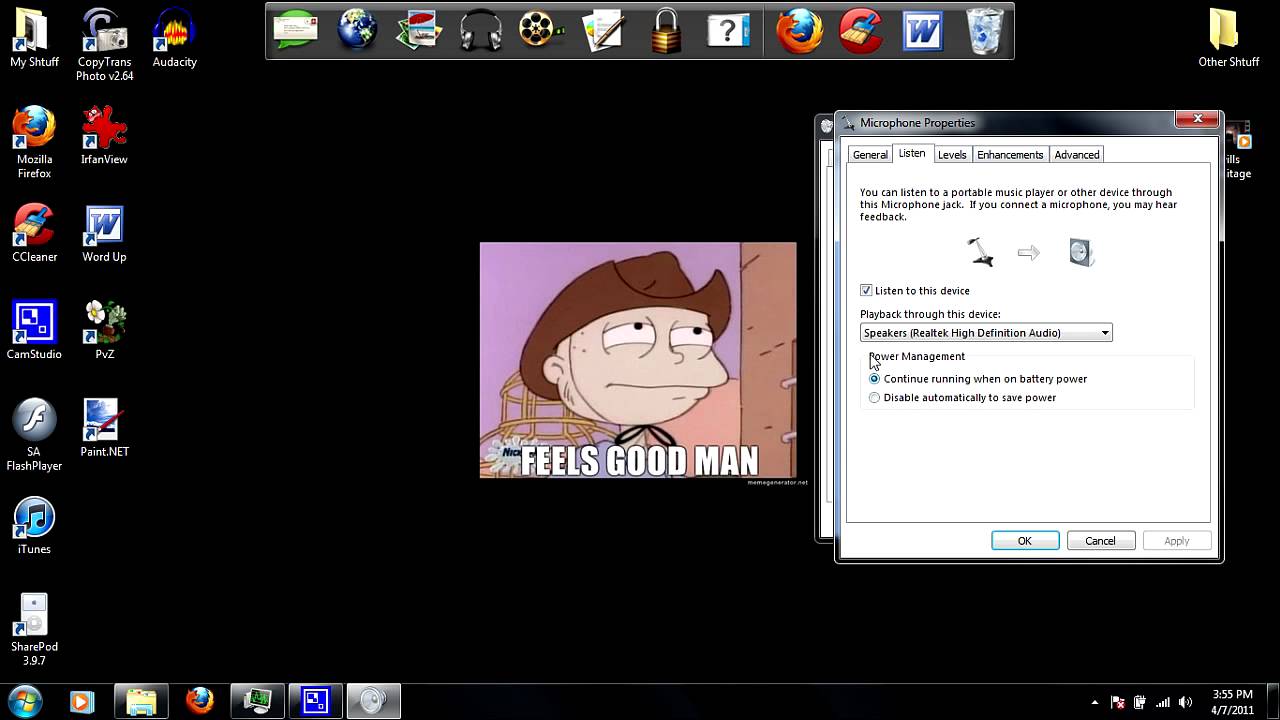Select the PvZ desktop shortcut
1280x720 pixels.
(105, 330)
